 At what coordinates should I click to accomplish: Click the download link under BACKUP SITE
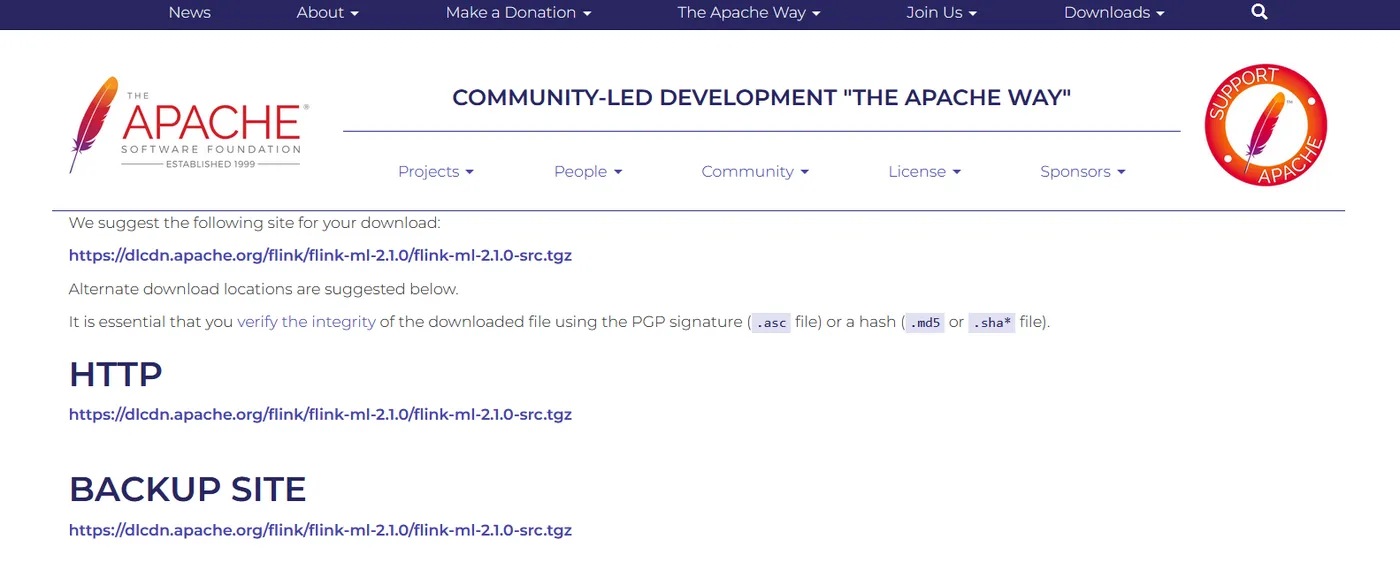[x=320, y=530]
